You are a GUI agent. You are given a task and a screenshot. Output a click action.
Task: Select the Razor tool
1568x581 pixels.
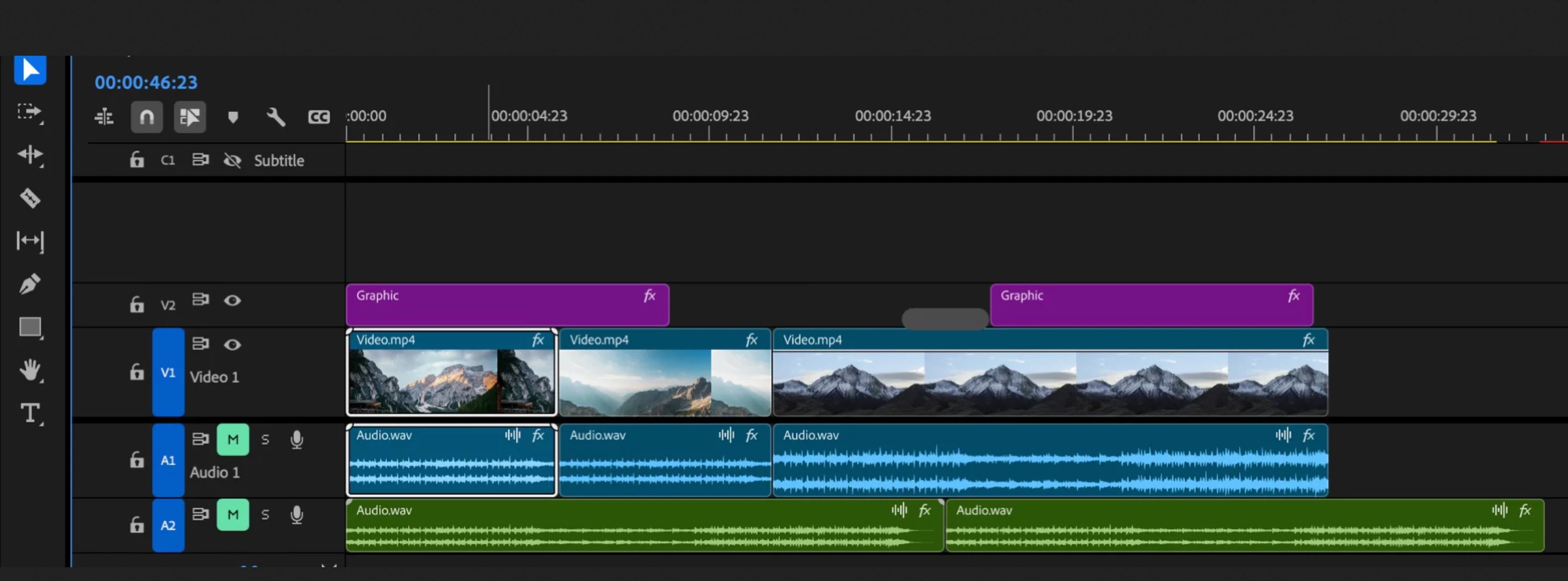[x=29, y=199]
